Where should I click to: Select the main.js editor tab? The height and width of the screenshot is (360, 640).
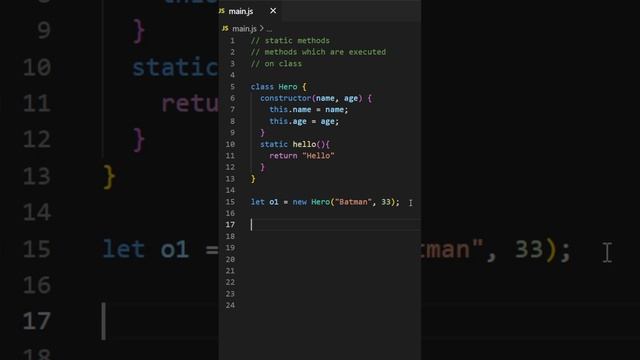249,11
